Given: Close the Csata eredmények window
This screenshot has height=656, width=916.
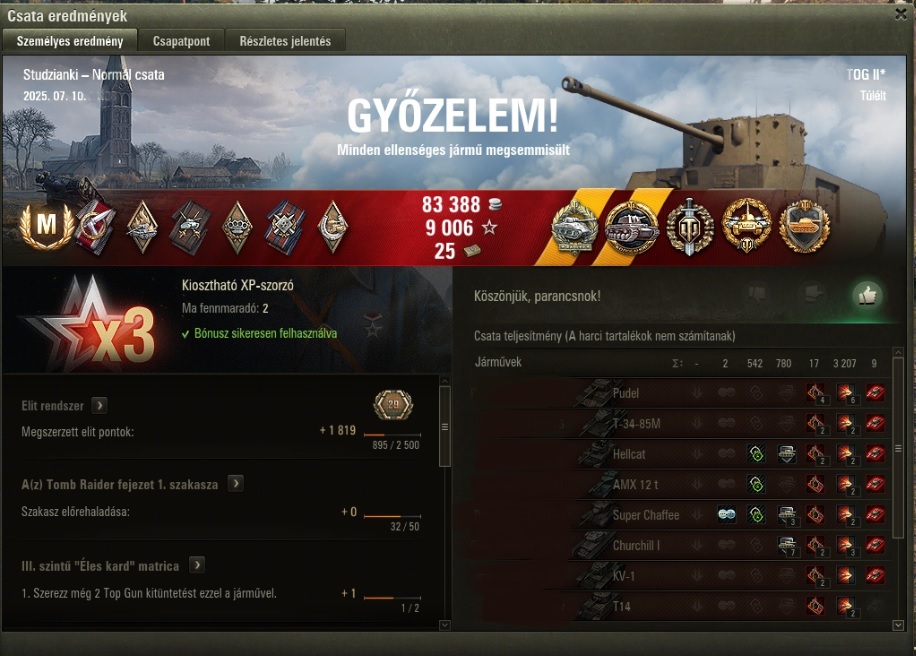Looking at the screenshot, I should (x=901, y=14).
